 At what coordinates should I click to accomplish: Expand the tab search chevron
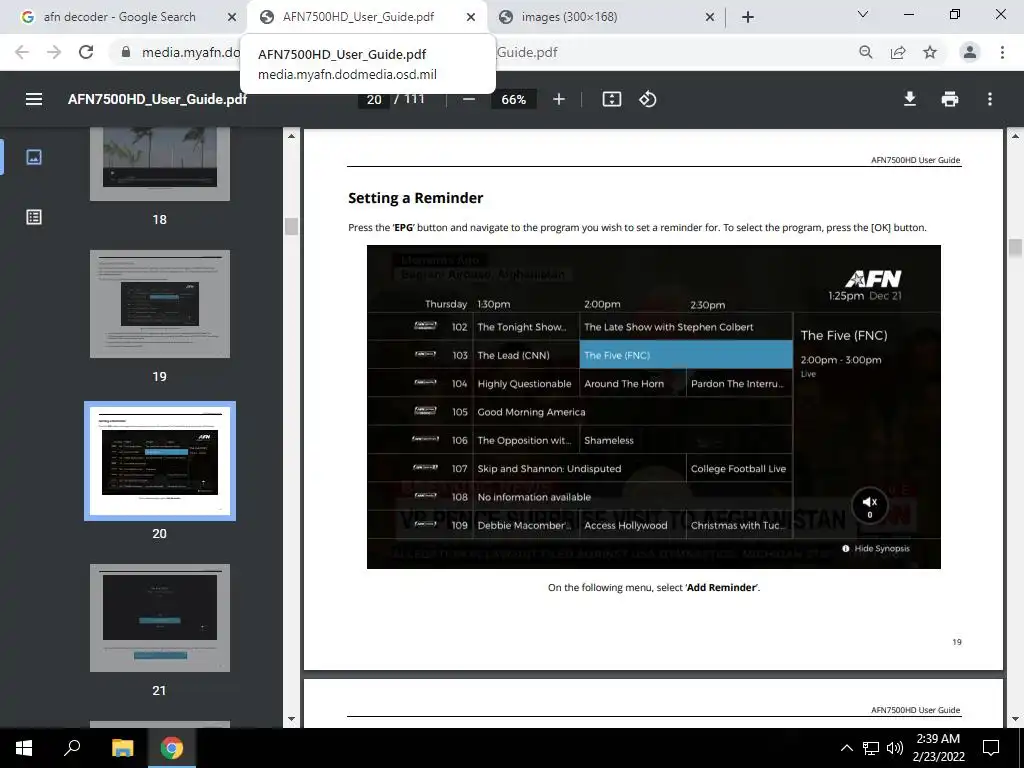pos(863,14)
